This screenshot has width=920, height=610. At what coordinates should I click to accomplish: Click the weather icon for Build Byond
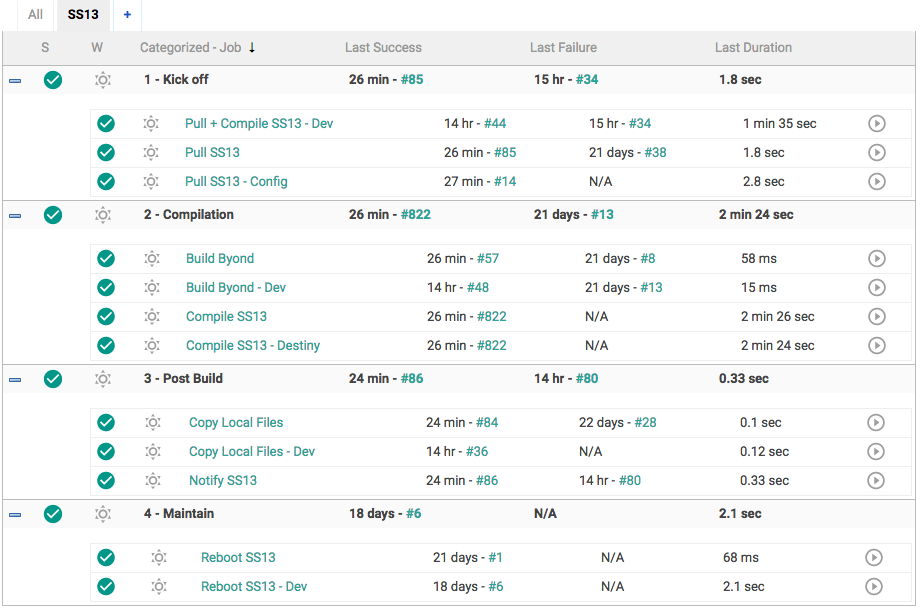[151, 259]
